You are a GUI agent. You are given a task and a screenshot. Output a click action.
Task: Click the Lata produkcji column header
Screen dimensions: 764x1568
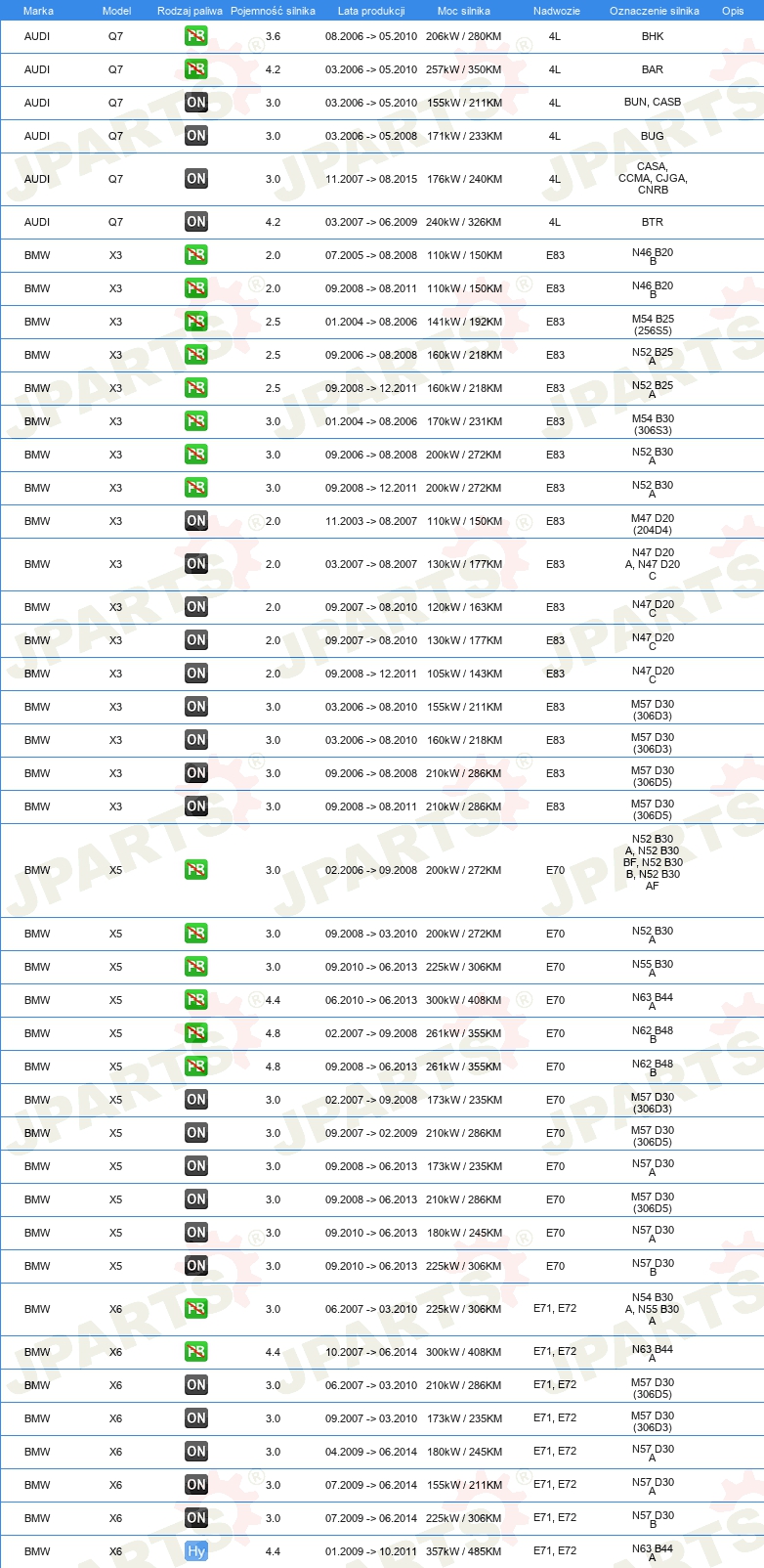click(x=371, y=11)
